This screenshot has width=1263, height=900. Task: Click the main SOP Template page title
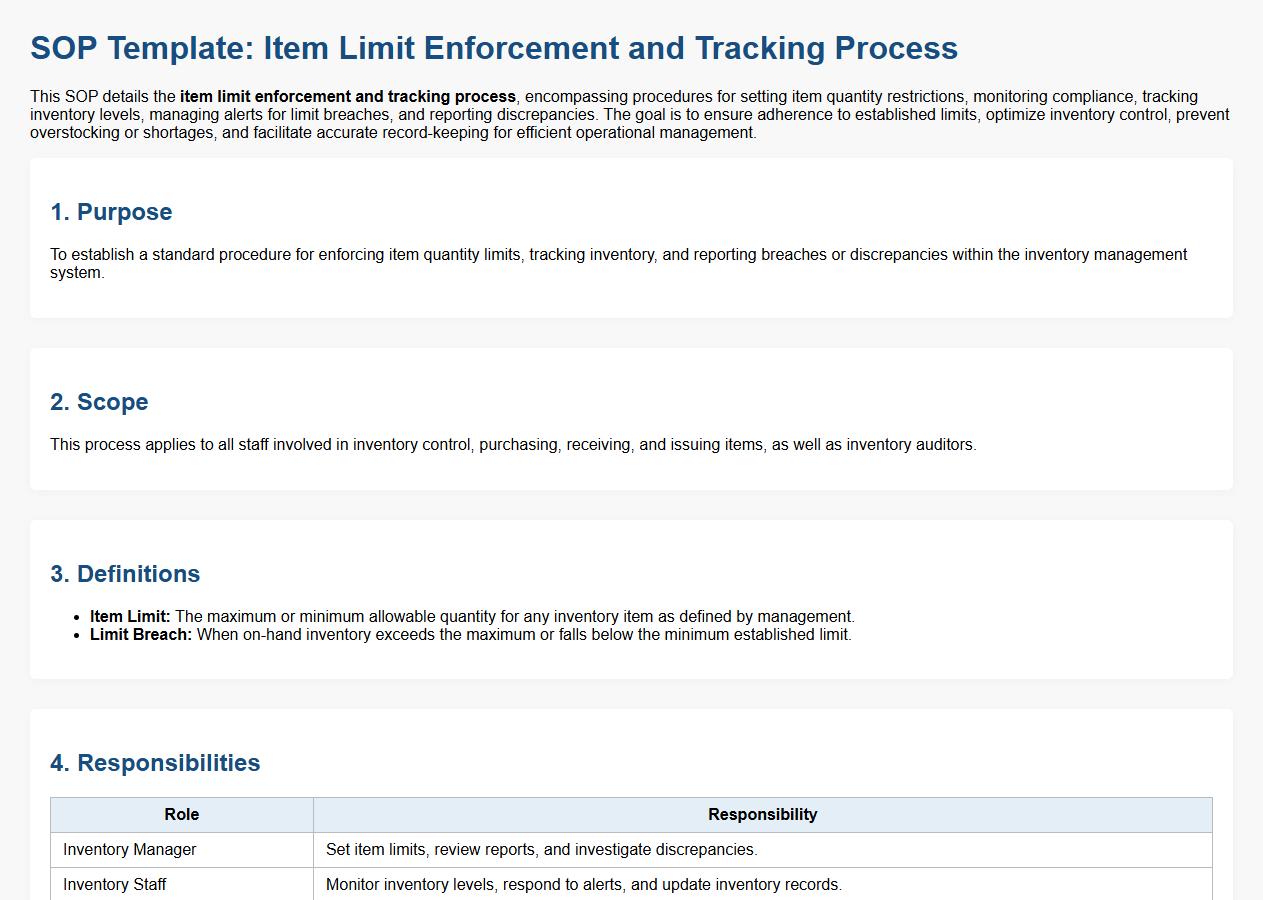click(494, 48)
